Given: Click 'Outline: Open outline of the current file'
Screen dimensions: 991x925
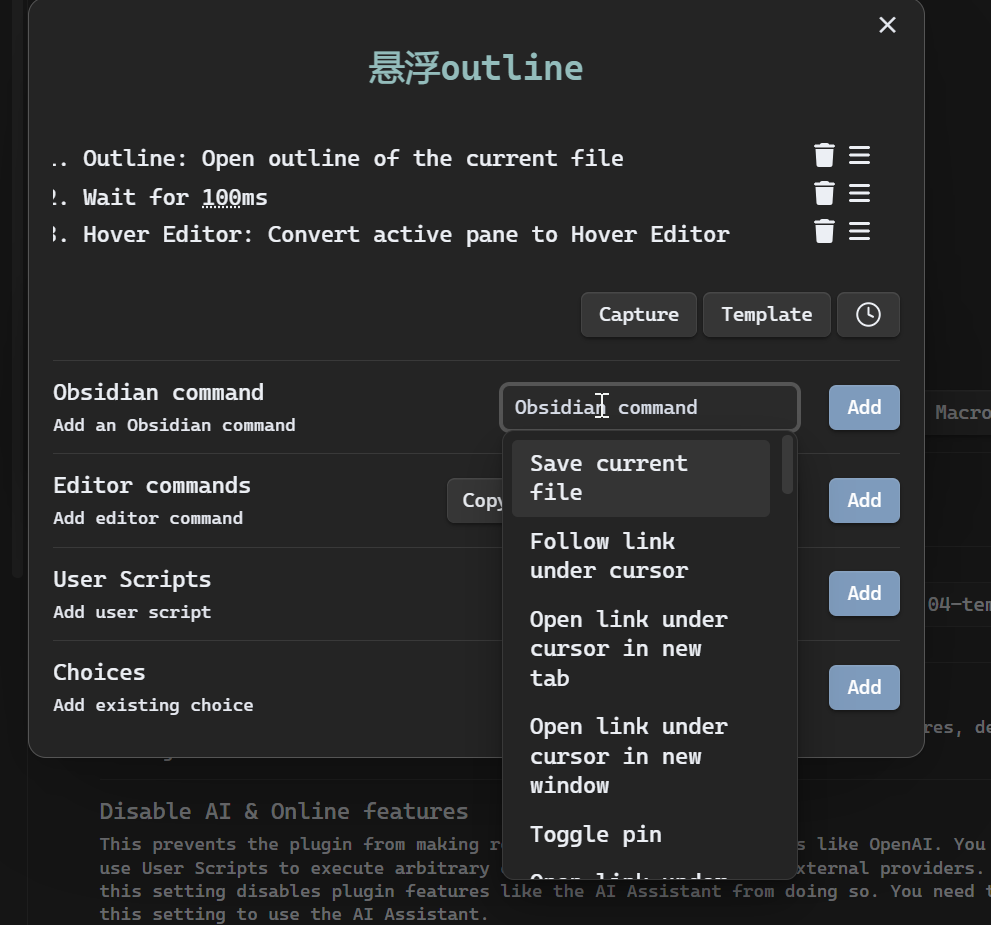Looking at the screenshot, I should tap(353, 158).
